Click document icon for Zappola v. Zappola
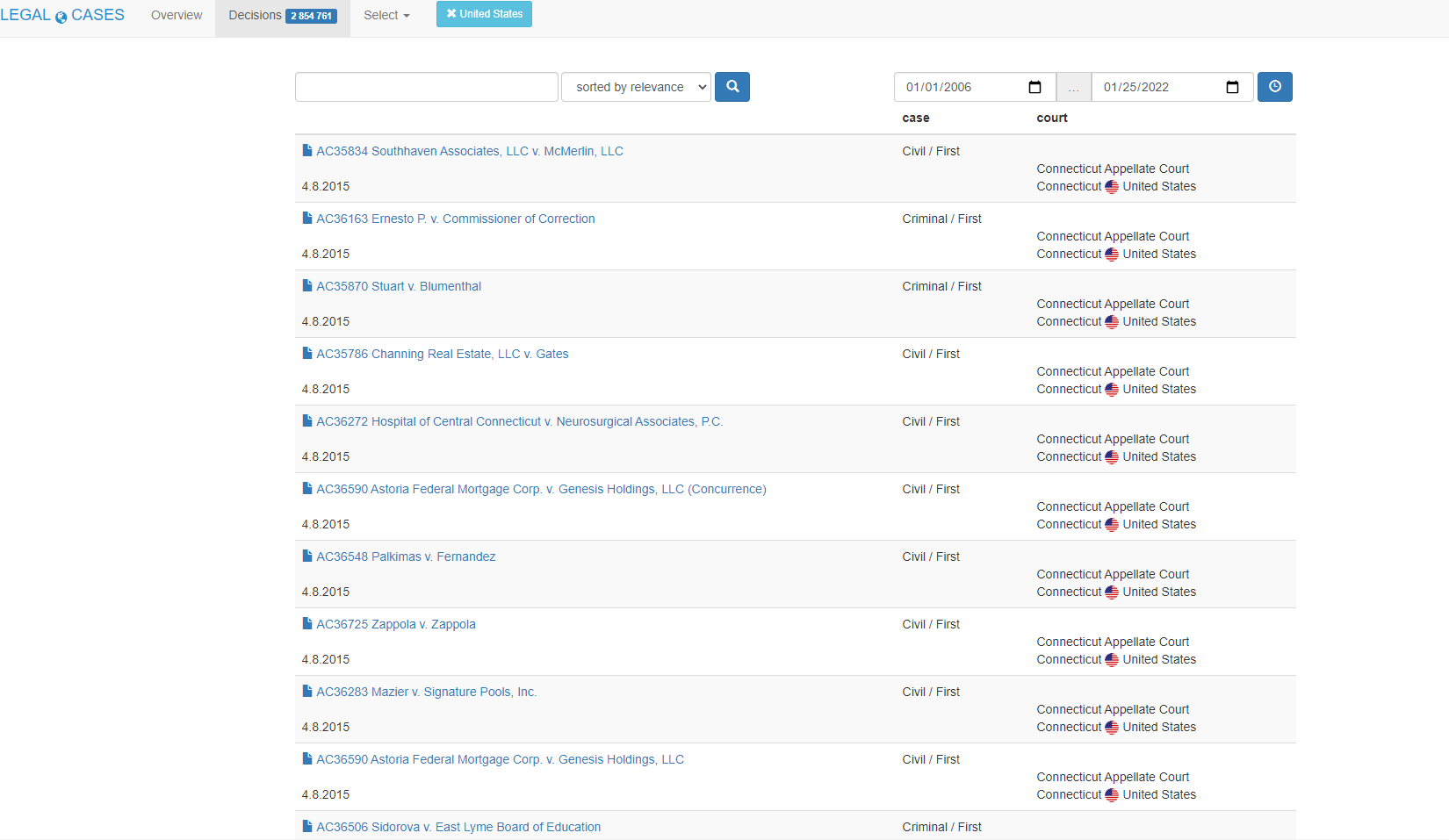Screen dimensions: 1449x840 click(307, 623)
